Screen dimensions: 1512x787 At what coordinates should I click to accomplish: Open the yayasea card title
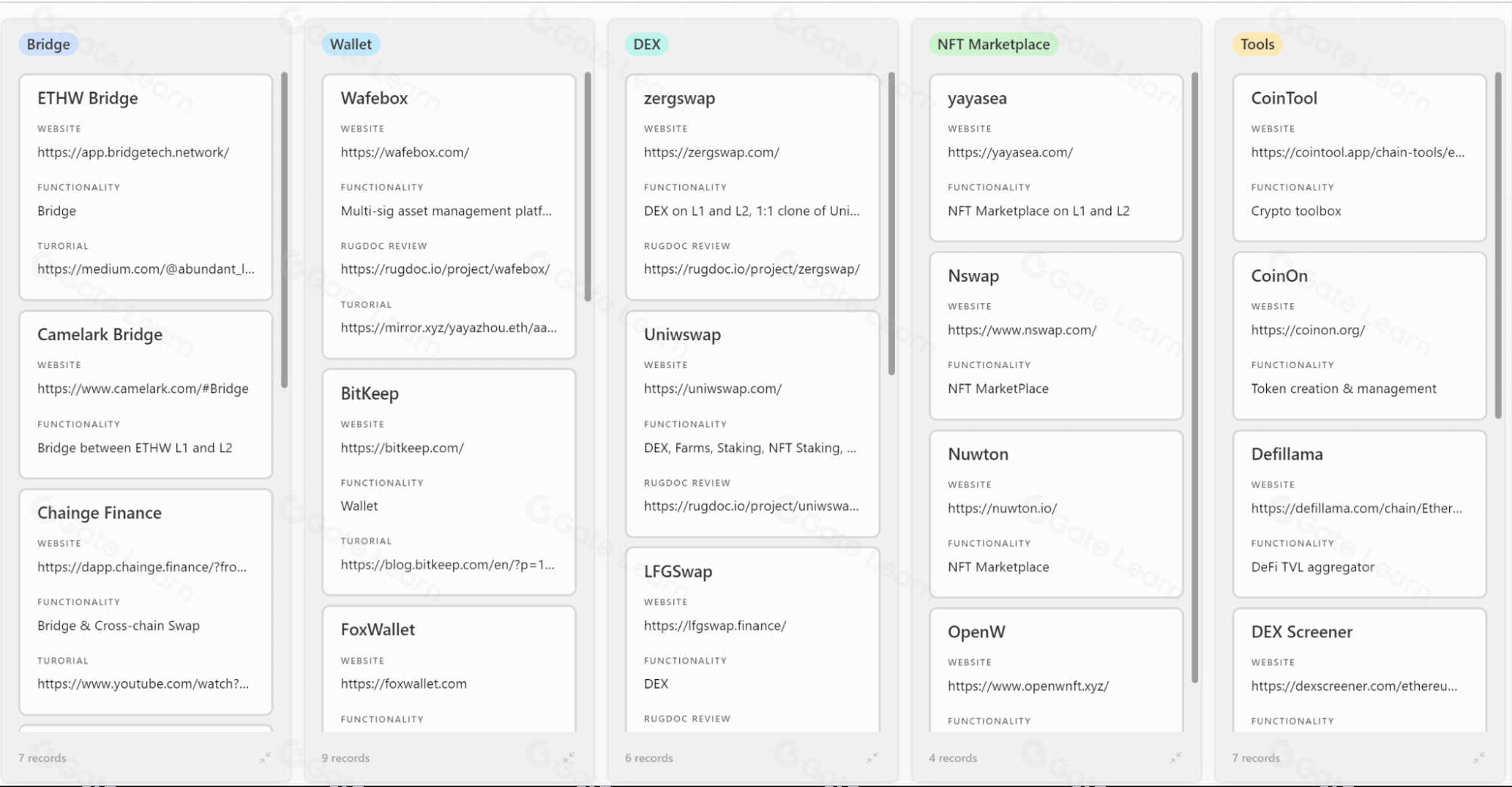[x=977, y=98]
